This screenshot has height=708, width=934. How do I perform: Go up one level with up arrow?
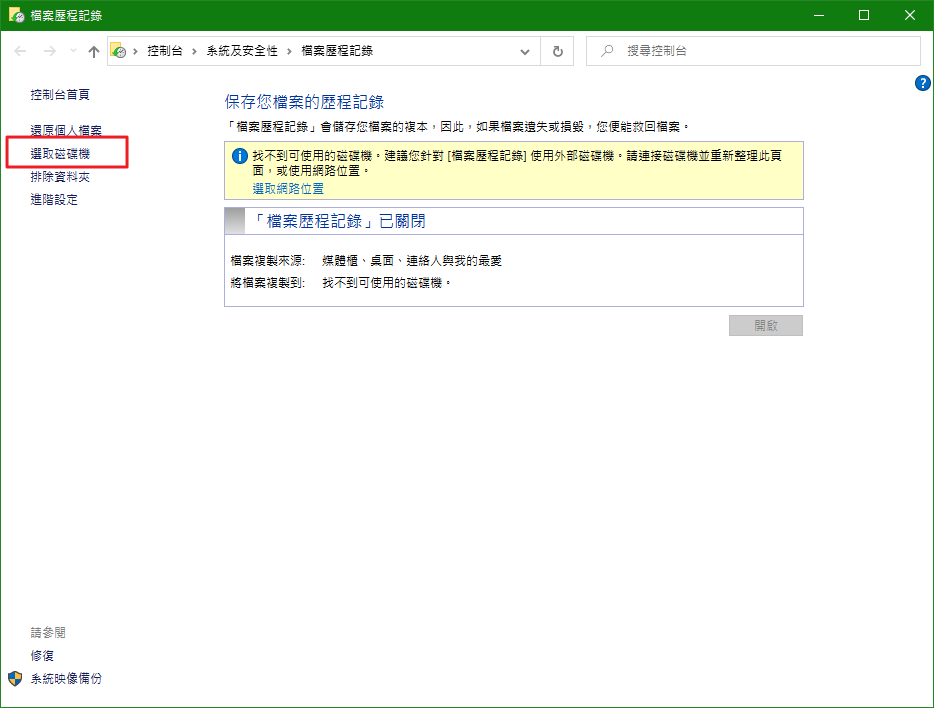click(94, 51)
